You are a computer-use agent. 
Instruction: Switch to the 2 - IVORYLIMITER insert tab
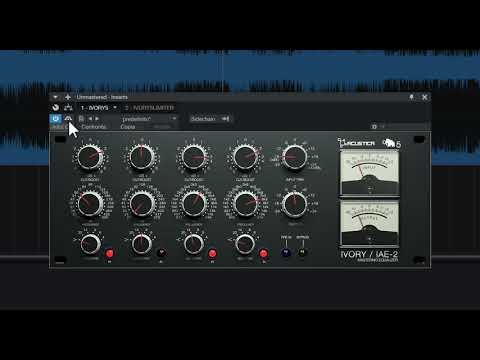149,108
